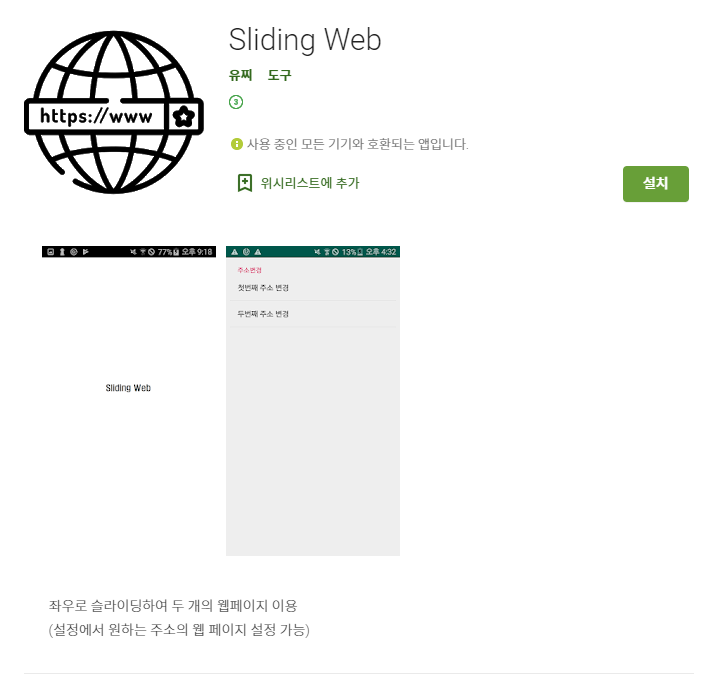Open the second screenshot with gray settings screen
The height and width of the screenshot is (681, 709).
tap(313, 401)
